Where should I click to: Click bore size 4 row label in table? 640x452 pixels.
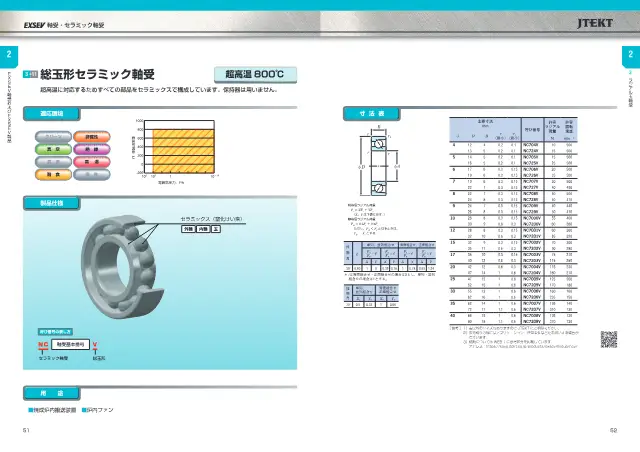[453, 145]
